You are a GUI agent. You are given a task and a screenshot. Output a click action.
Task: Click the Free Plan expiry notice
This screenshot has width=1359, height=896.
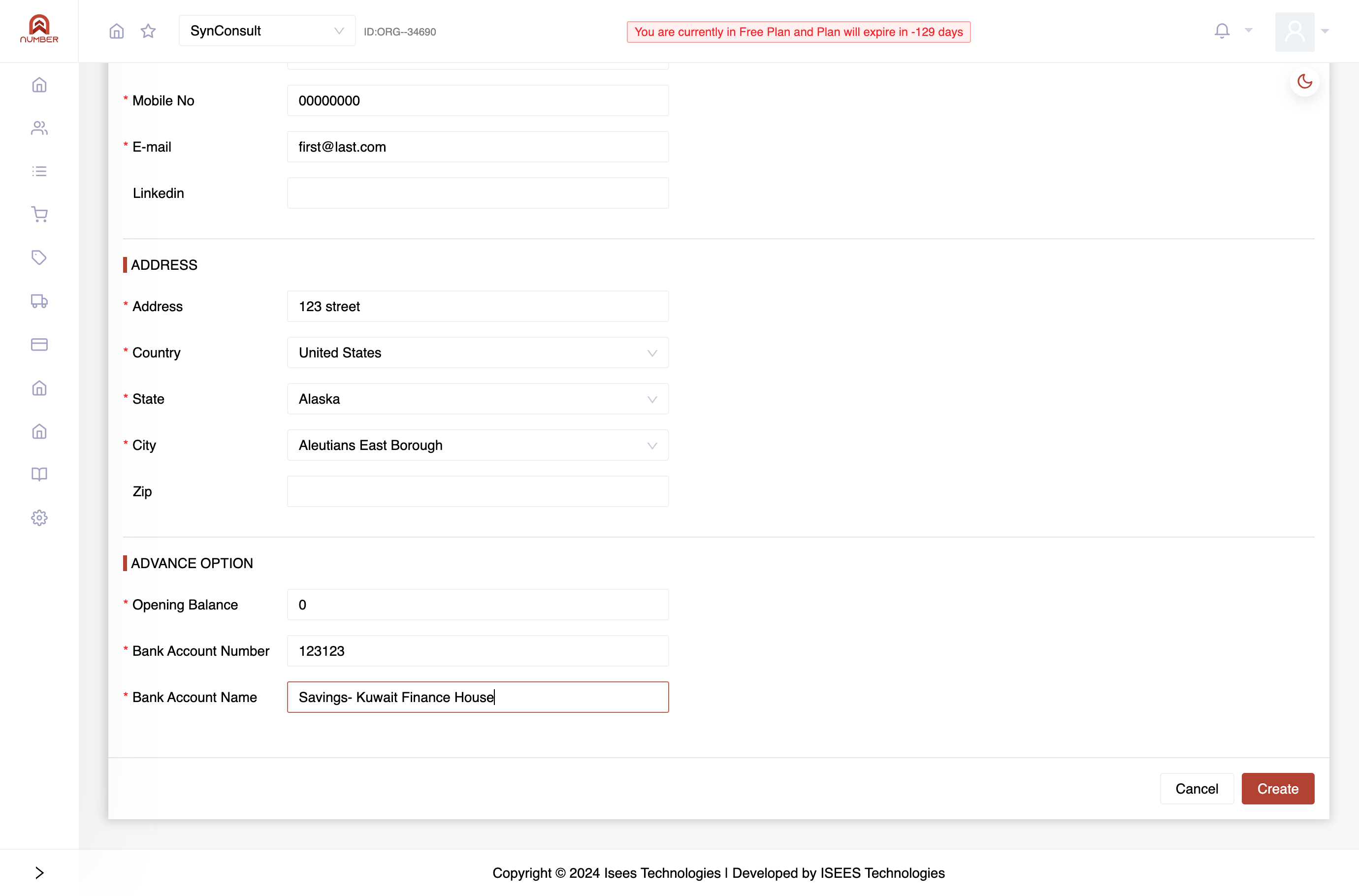pos(798,32)
